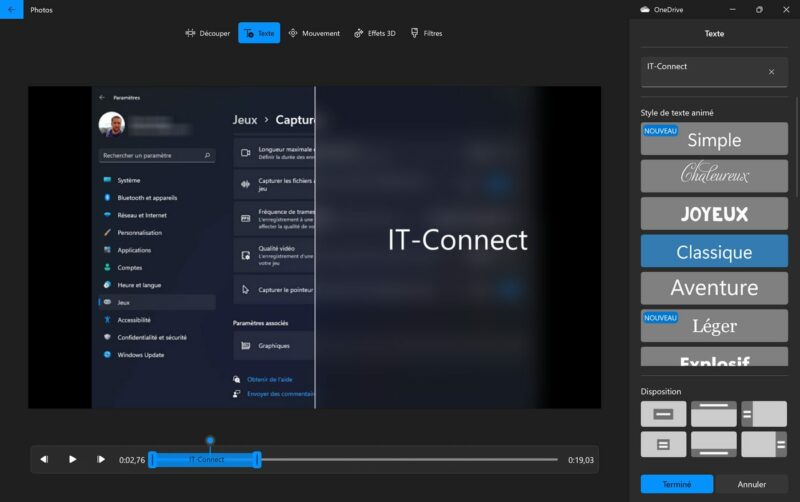Click the left handle of text segment

152,460
